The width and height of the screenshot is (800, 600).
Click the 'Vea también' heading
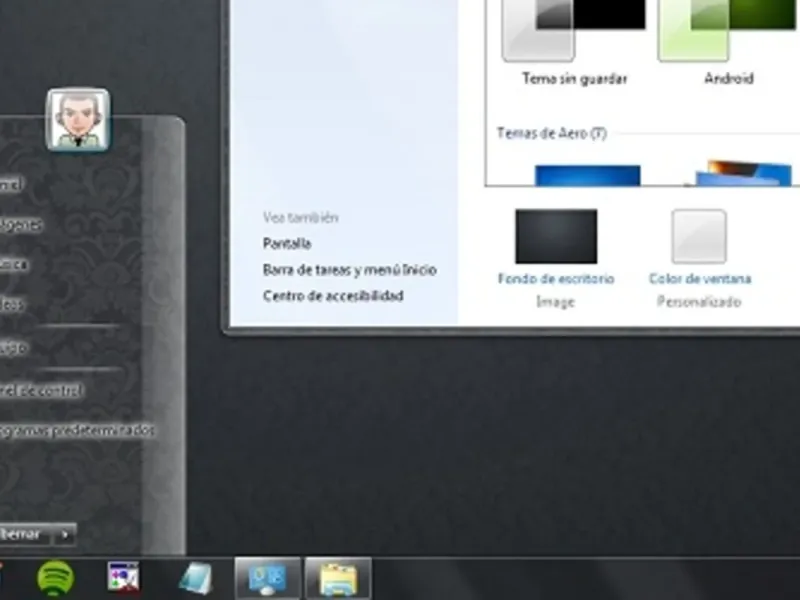pos(301,217)
